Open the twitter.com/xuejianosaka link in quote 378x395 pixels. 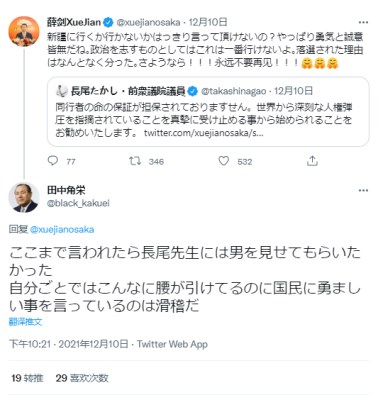coord(204,133)
